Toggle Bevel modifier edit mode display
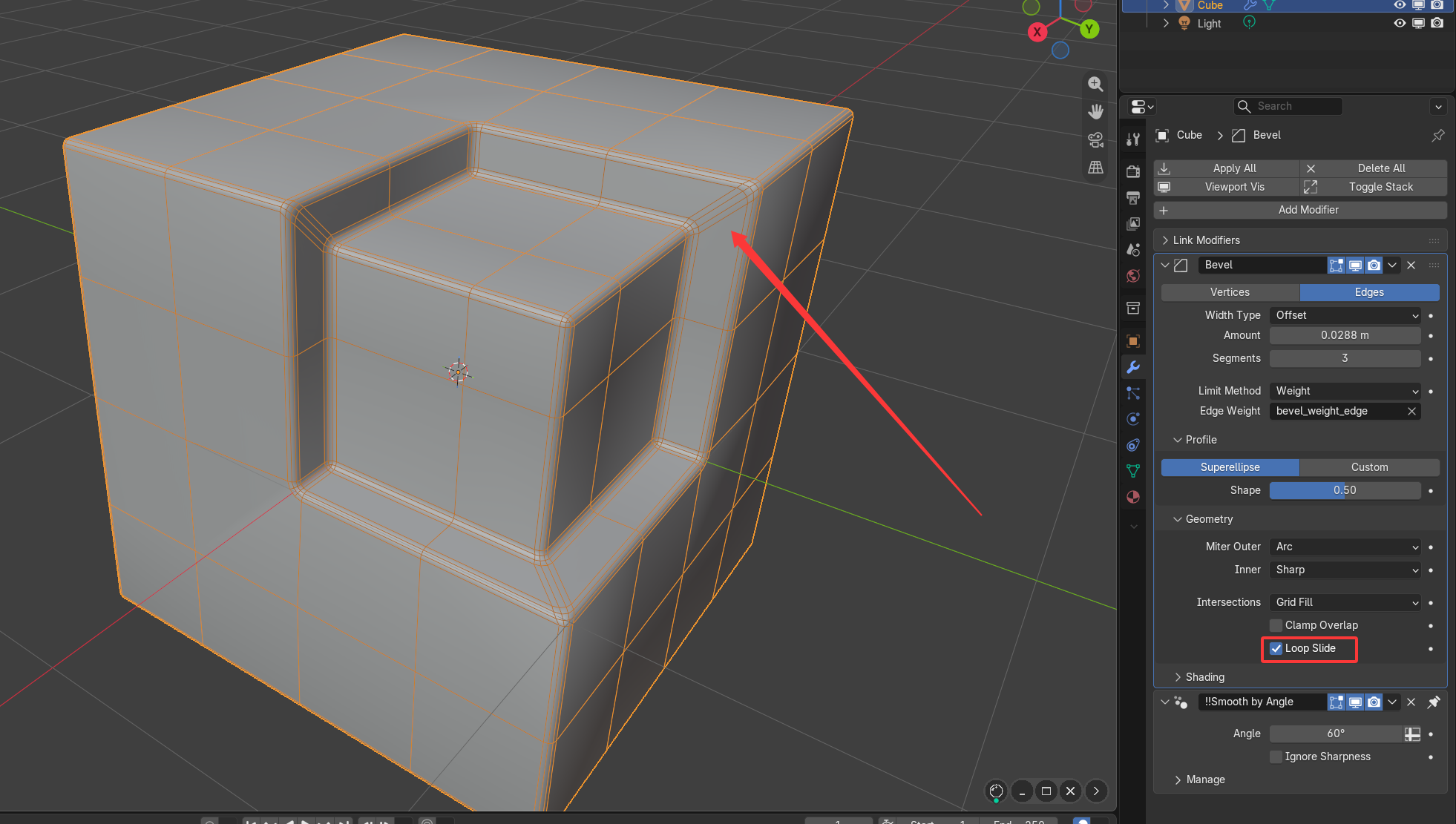 [1337, 265]
